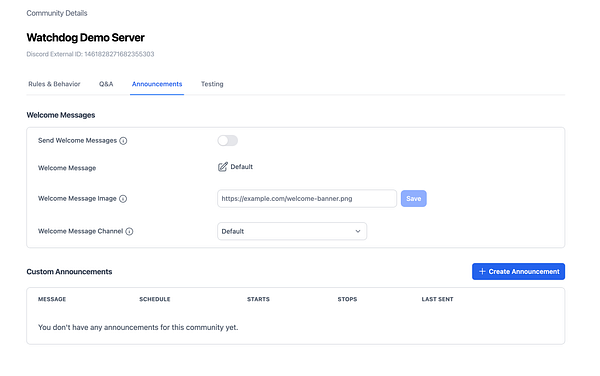Open the Rules & Behavior tab
Screen dimensions: 600x376
[x=54, y=84]
